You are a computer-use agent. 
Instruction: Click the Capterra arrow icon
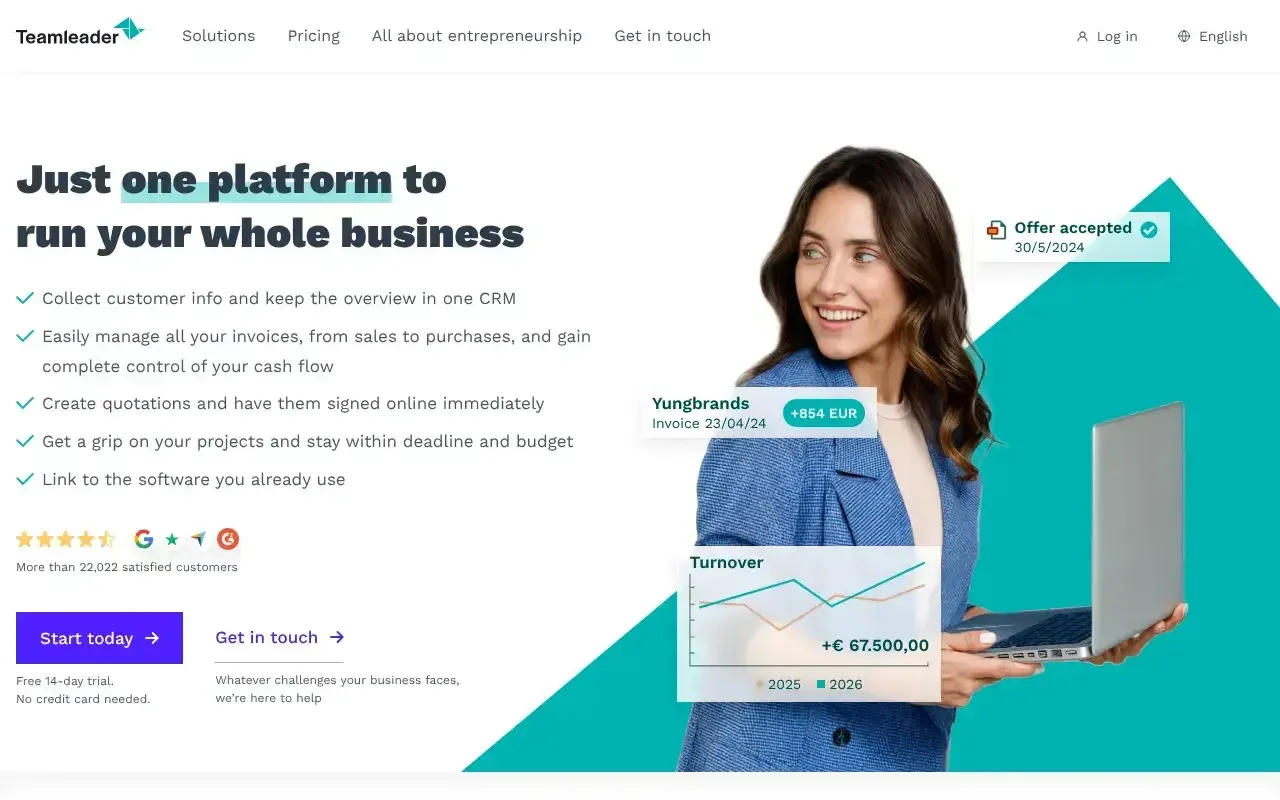[x=199, y=540]
